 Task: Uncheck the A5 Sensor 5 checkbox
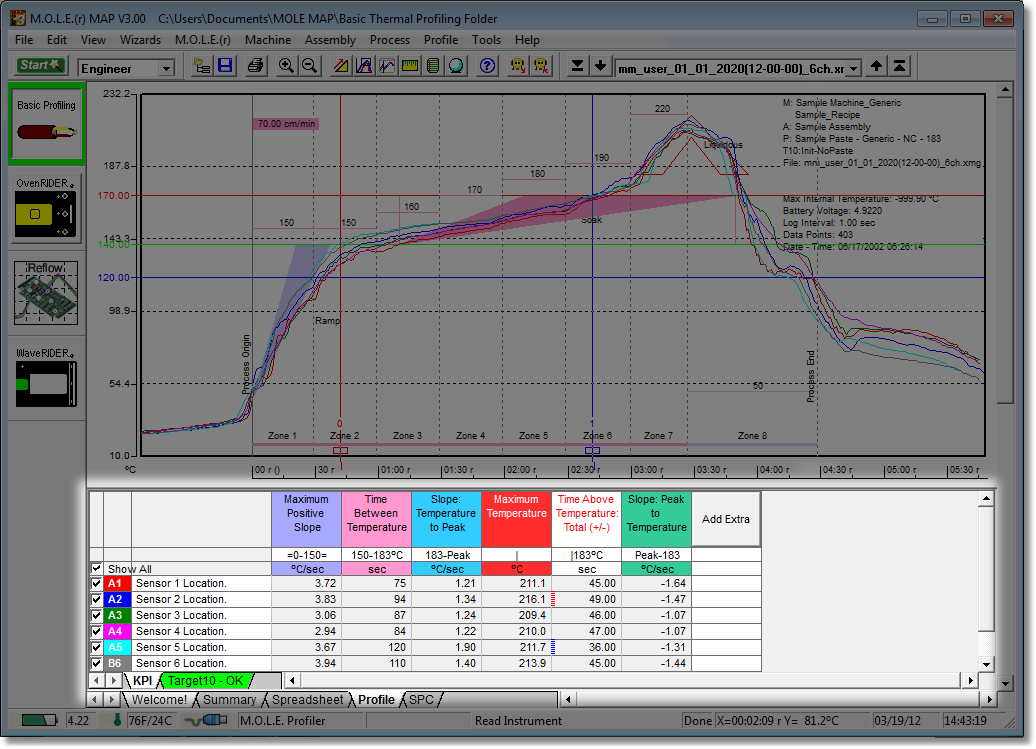coord(96,647)
